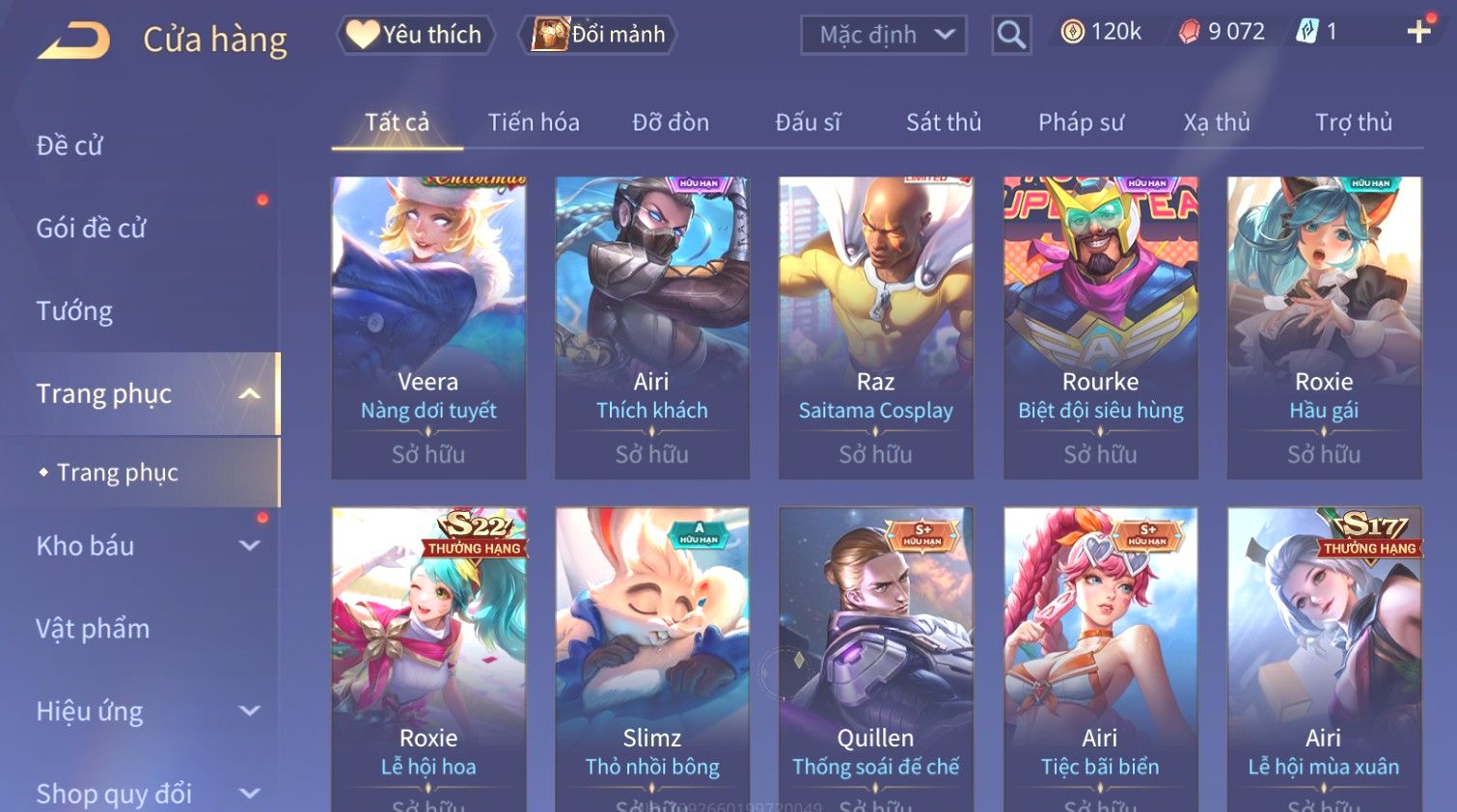Switch to the Pháp sư tab
The height and width of the screenshot is (812, 1457).
pyautogui.click(x=1081, y=122)
